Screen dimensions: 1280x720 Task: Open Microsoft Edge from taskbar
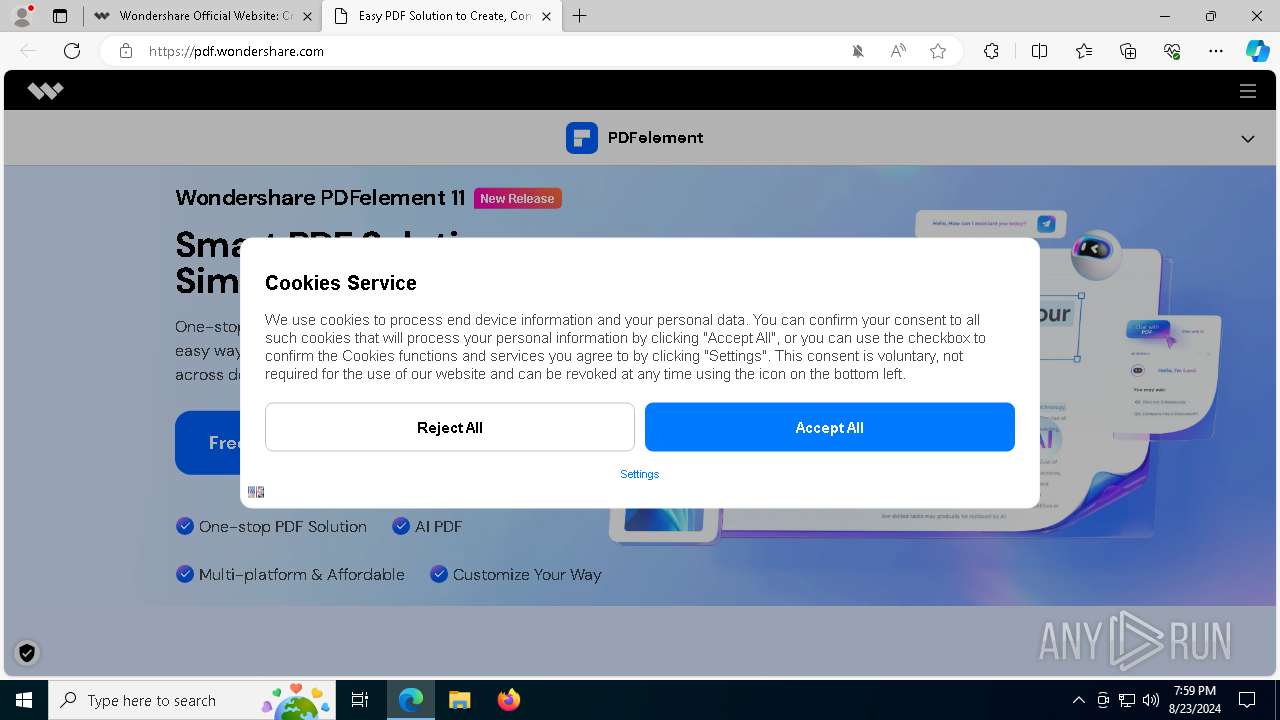coord(411,700)
